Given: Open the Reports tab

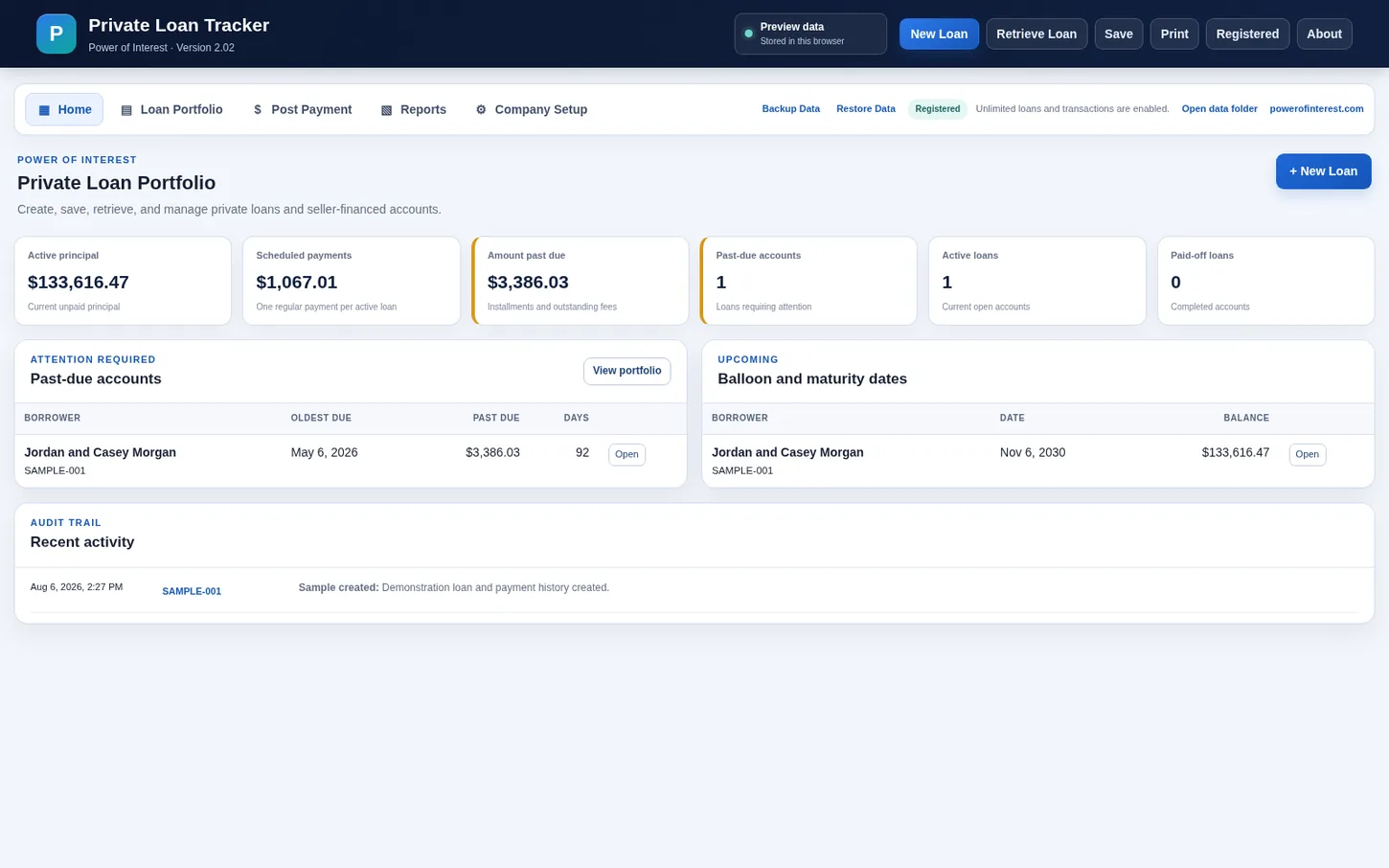Looking at the screenshot, I should point(414,109).
